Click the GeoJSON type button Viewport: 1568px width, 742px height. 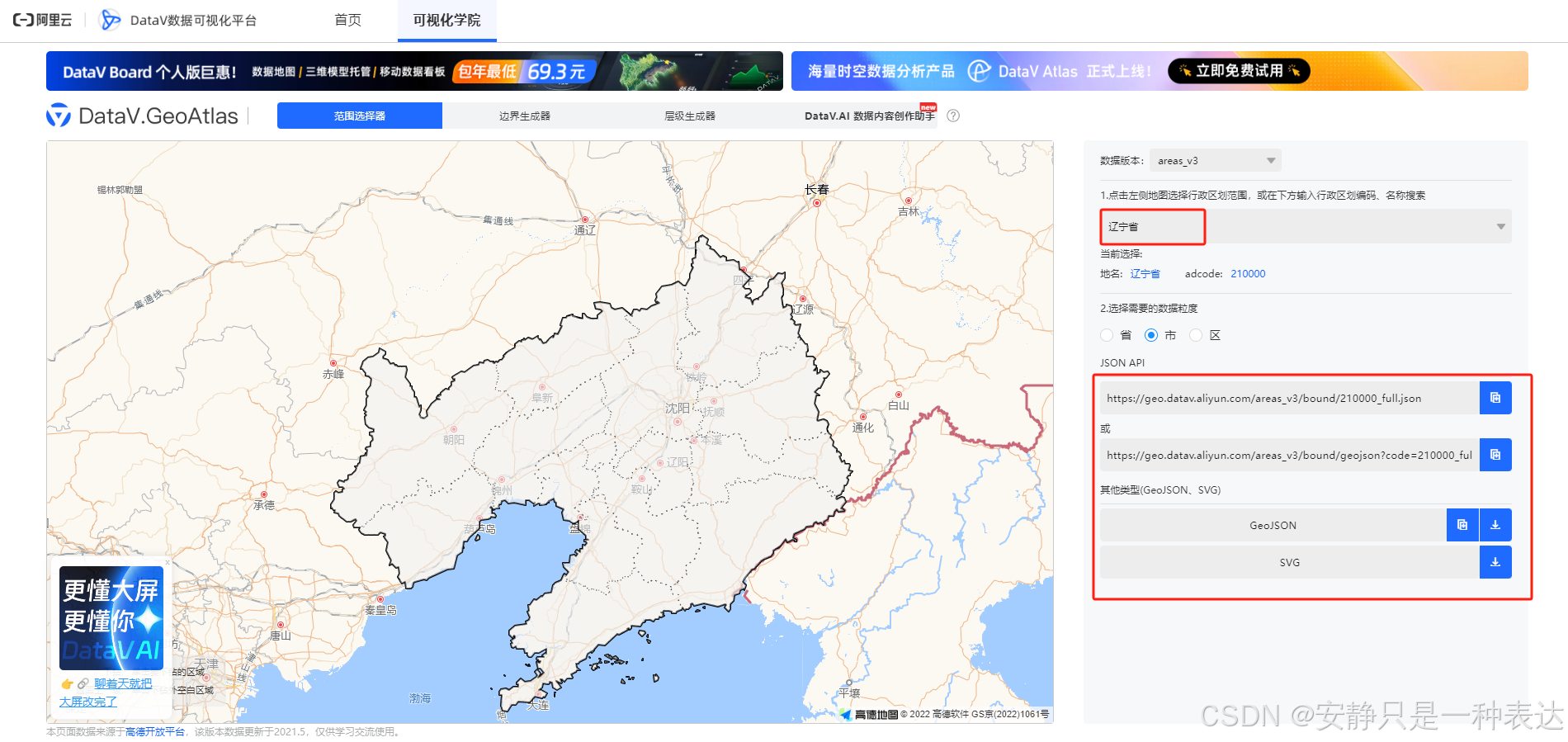1273,525
